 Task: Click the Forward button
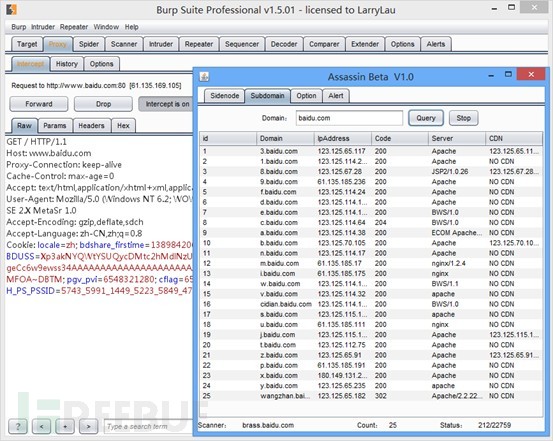[39, 104]
